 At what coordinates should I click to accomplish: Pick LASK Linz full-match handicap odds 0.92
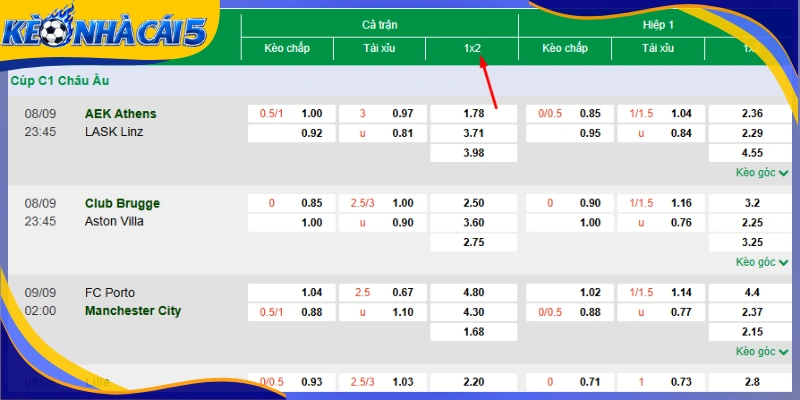tap(292, 134)
